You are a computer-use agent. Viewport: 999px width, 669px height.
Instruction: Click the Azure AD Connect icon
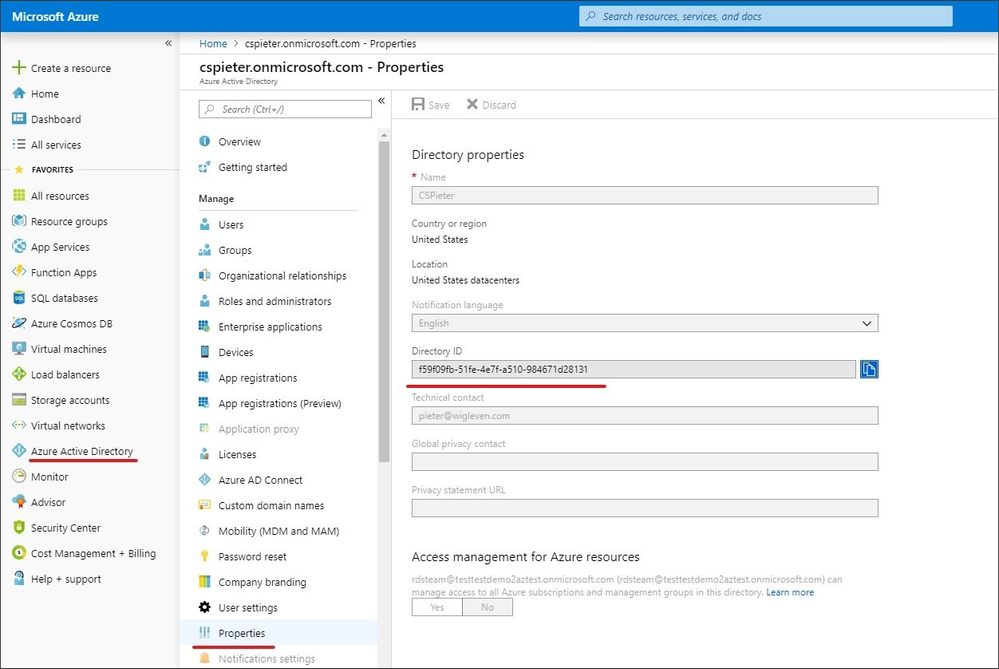205,479
